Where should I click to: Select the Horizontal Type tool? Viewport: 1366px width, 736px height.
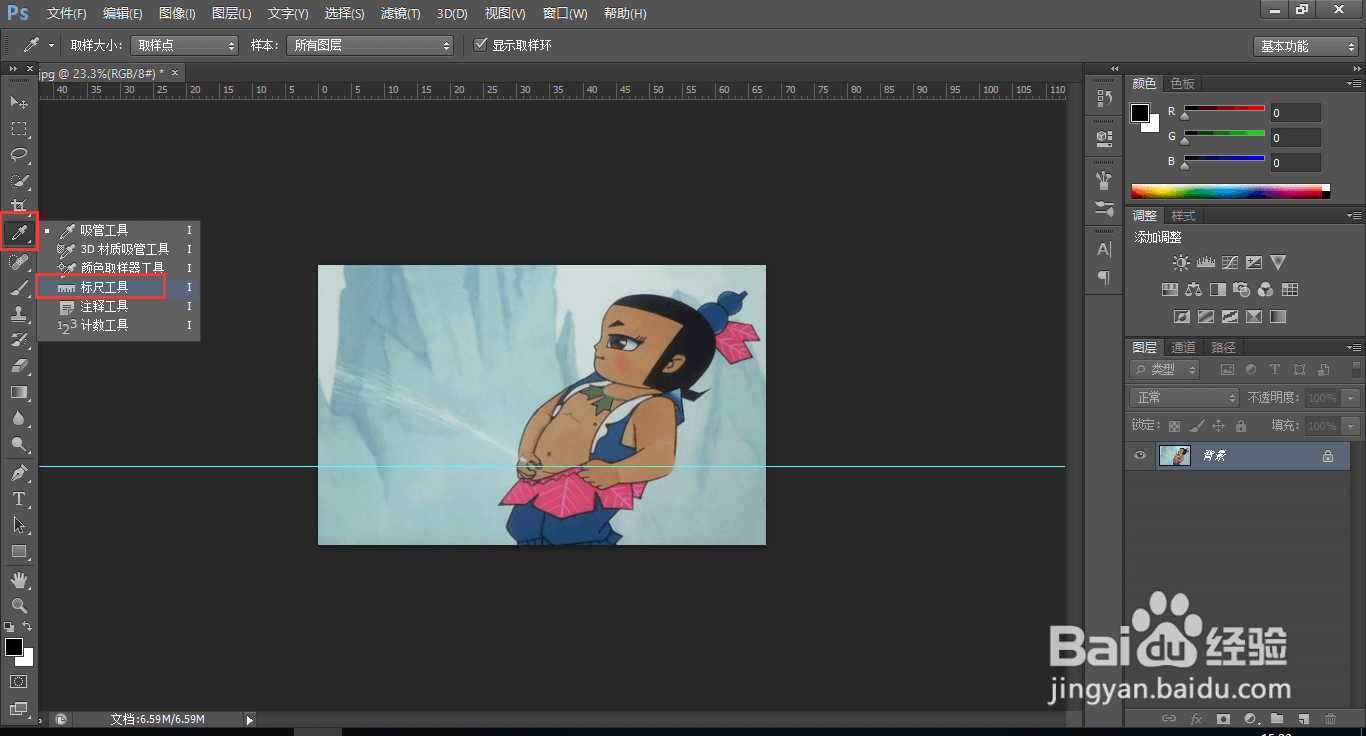pos(19,498)
